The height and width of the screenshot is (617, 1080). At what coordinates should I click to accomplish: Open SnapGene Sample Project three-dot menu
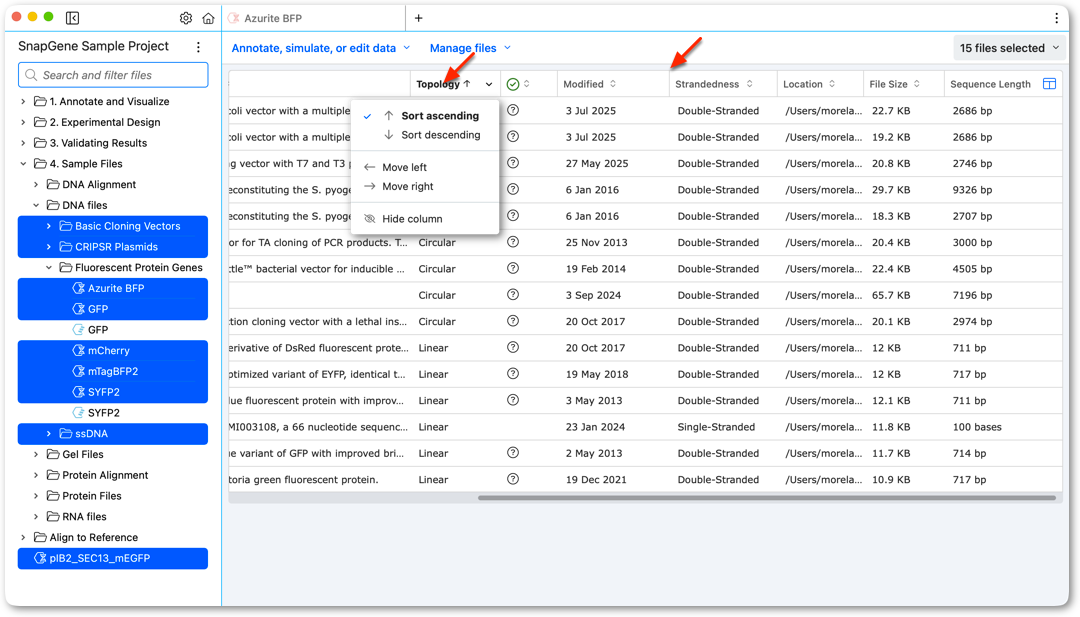pos(198,47)
